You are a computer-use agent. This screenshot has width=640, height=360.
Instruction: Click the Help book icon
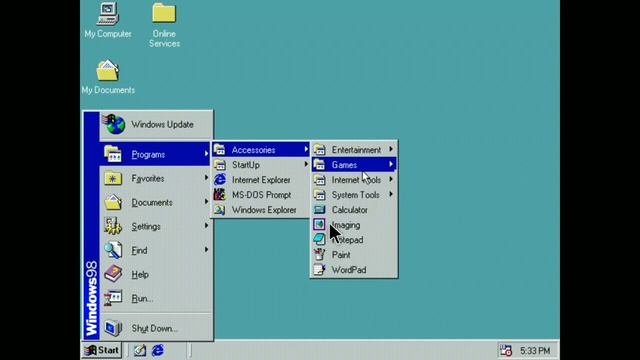(113, 274)
